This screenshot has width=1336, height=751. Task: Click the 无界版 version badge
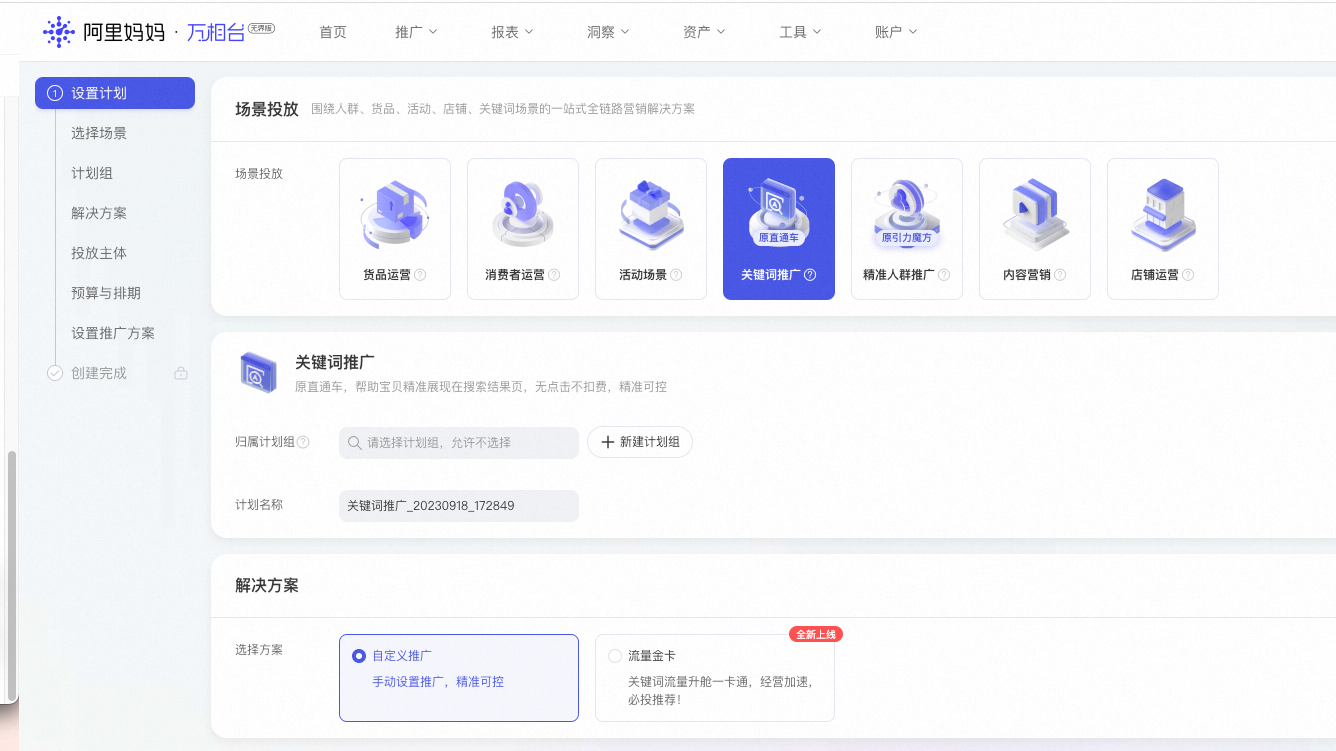[x=261, y=29]
